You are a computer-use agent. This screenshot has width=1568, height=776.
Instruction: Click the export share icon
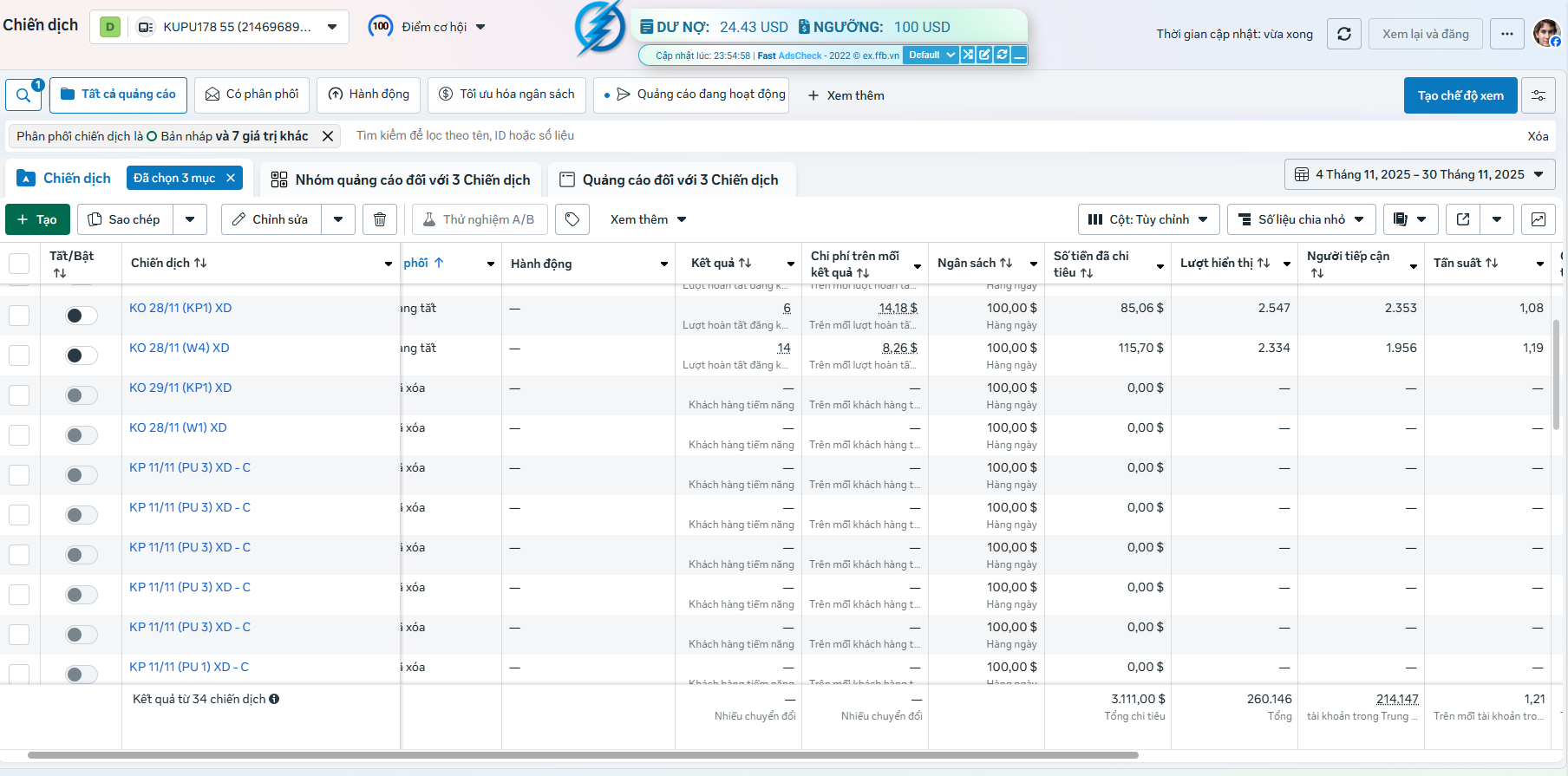click(x=1463, y=219)
